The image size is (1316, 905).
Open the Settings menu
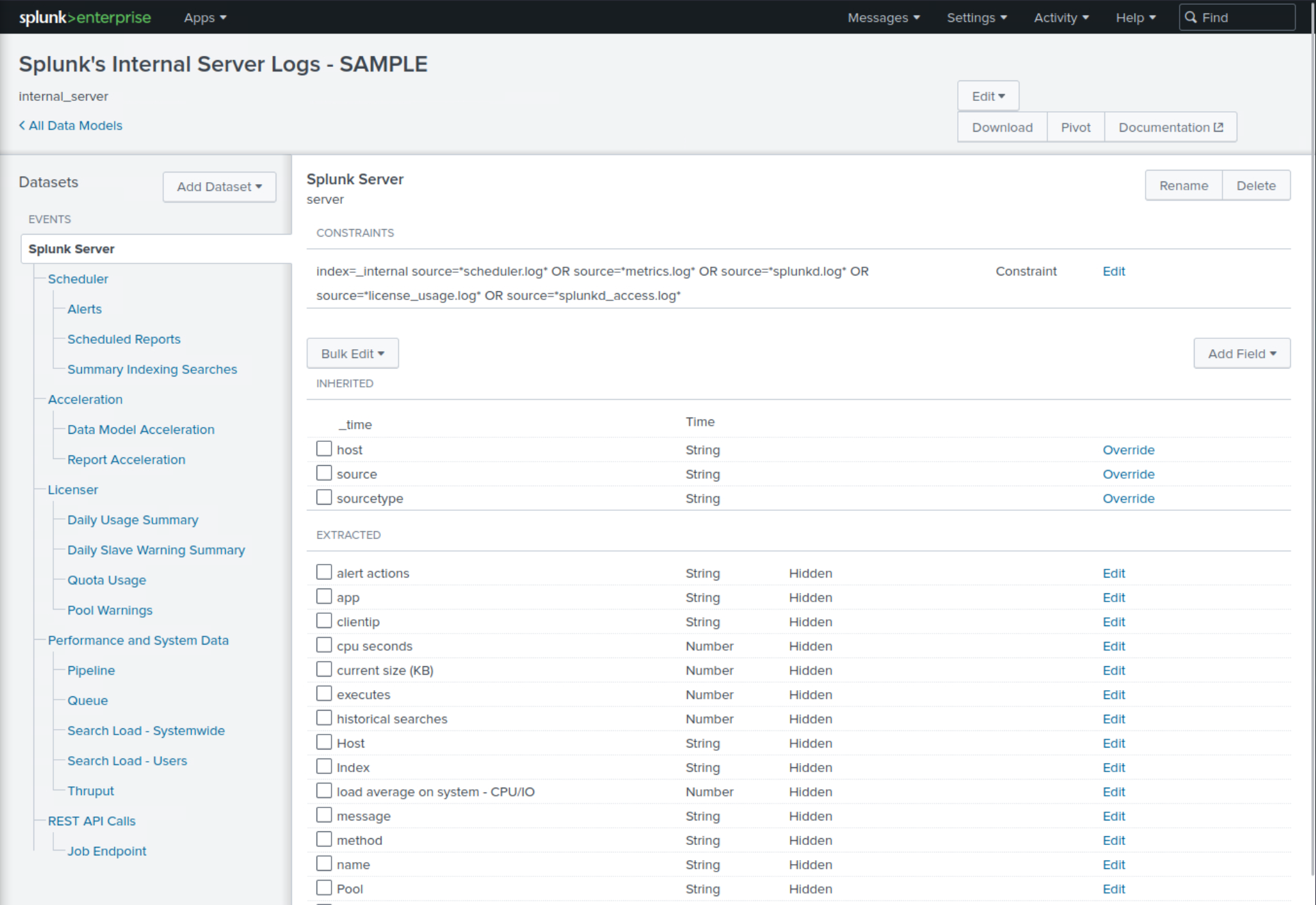(x=976, y=18)
